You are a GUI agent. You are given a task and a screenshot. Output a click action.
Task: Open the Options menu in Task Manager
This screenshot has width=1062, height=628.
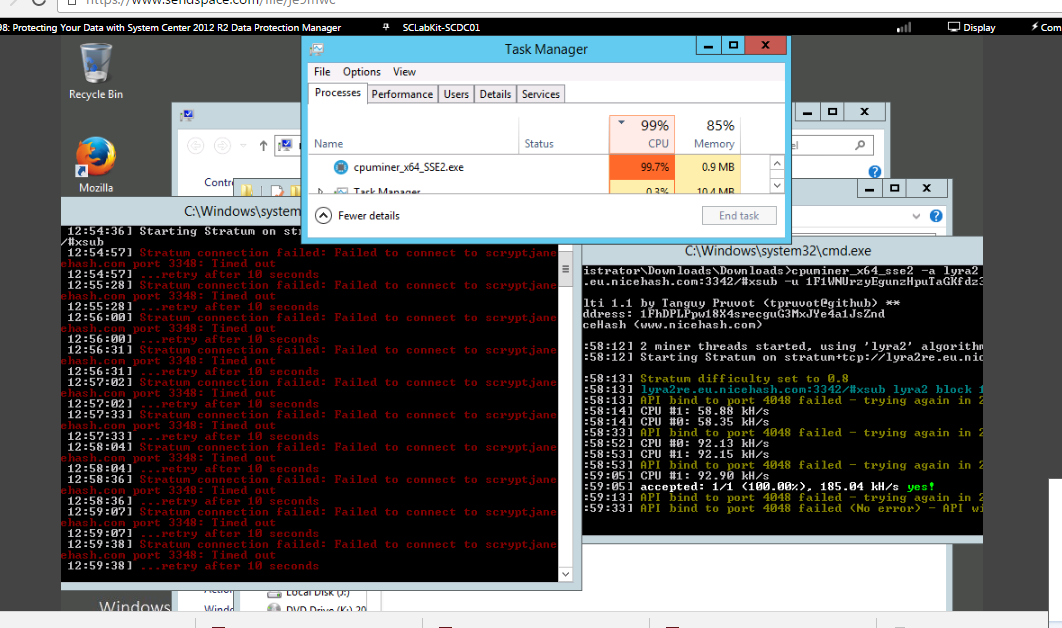coord(362,72)
